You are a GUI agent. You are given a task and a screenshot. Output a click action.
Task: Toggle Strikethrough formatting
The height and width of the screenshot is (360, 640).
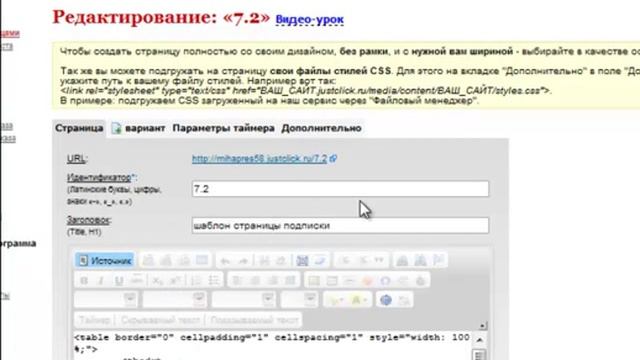pos(137,280)
